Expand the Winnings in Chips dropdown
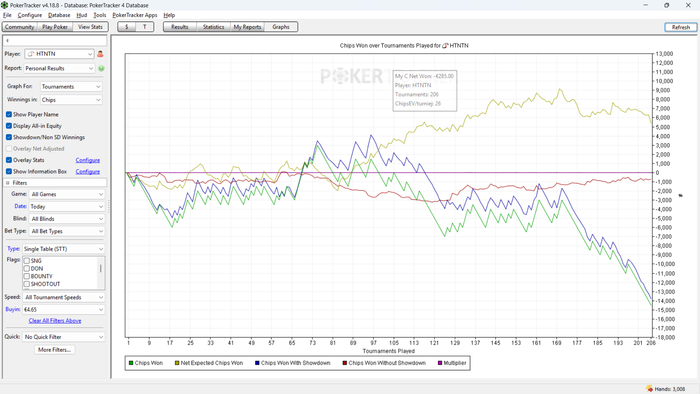Image resolution: width=700 pixels, height=394 pixels. pyautogui.click(x=71, y=100)
